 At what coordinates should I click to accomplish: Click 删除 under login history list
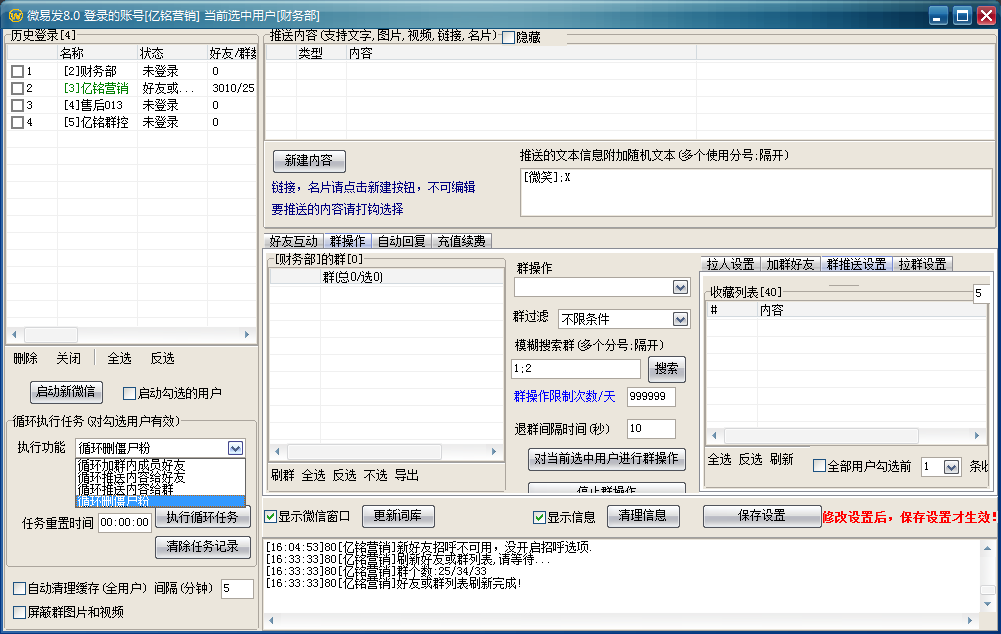pyautogui.click(x=26, y=359)
